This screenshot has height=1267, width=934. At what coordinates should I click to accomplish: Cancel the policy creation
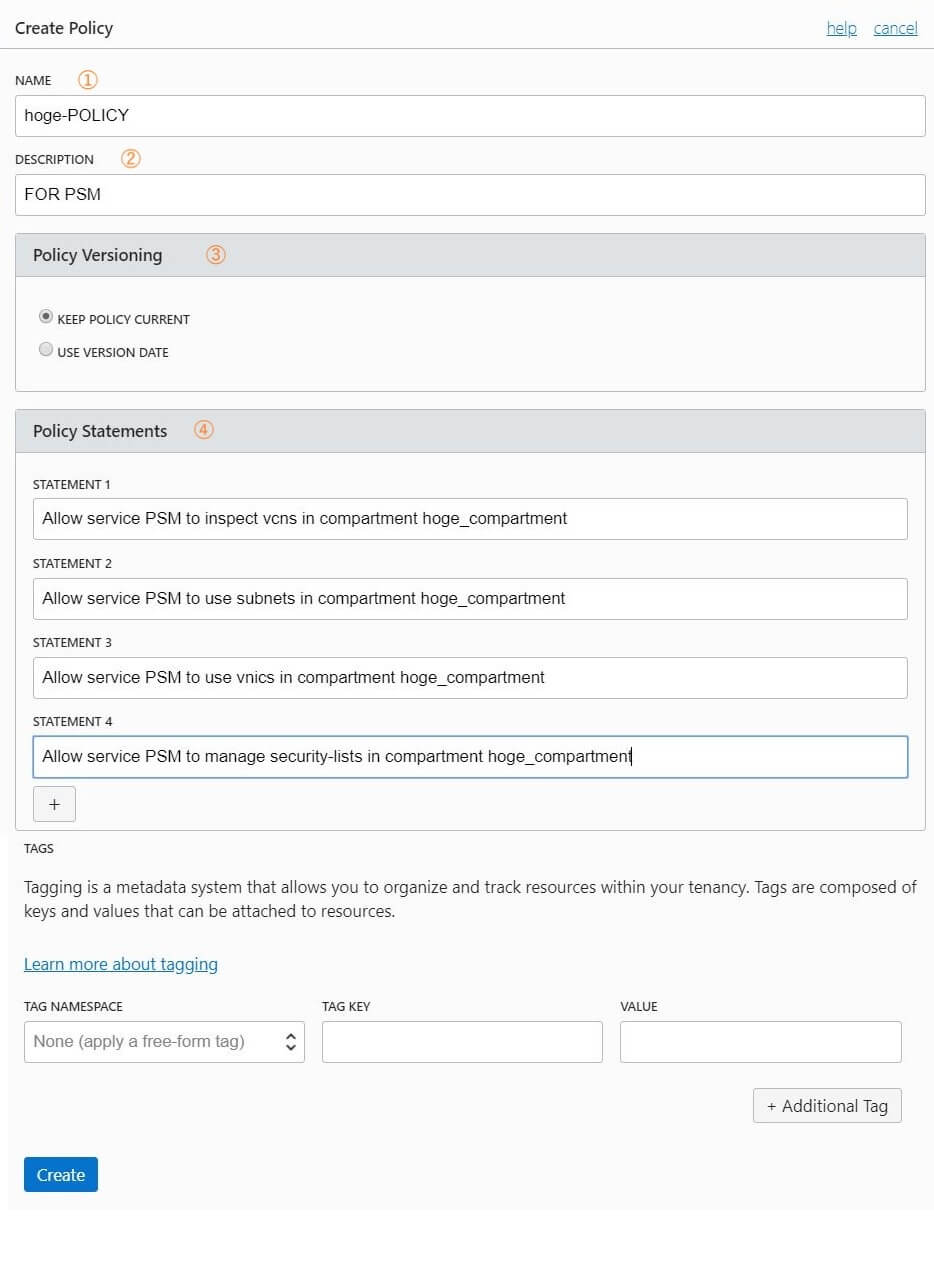pyautogui.click(x=895, y=28)
